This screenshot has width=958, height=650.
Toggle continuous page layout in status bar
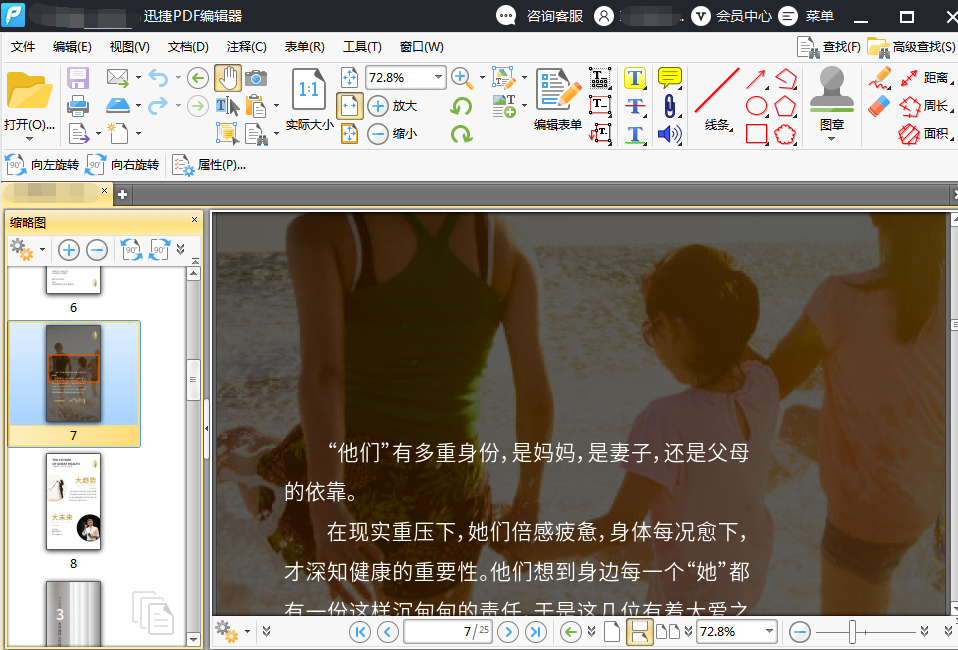tap(639, 631)
